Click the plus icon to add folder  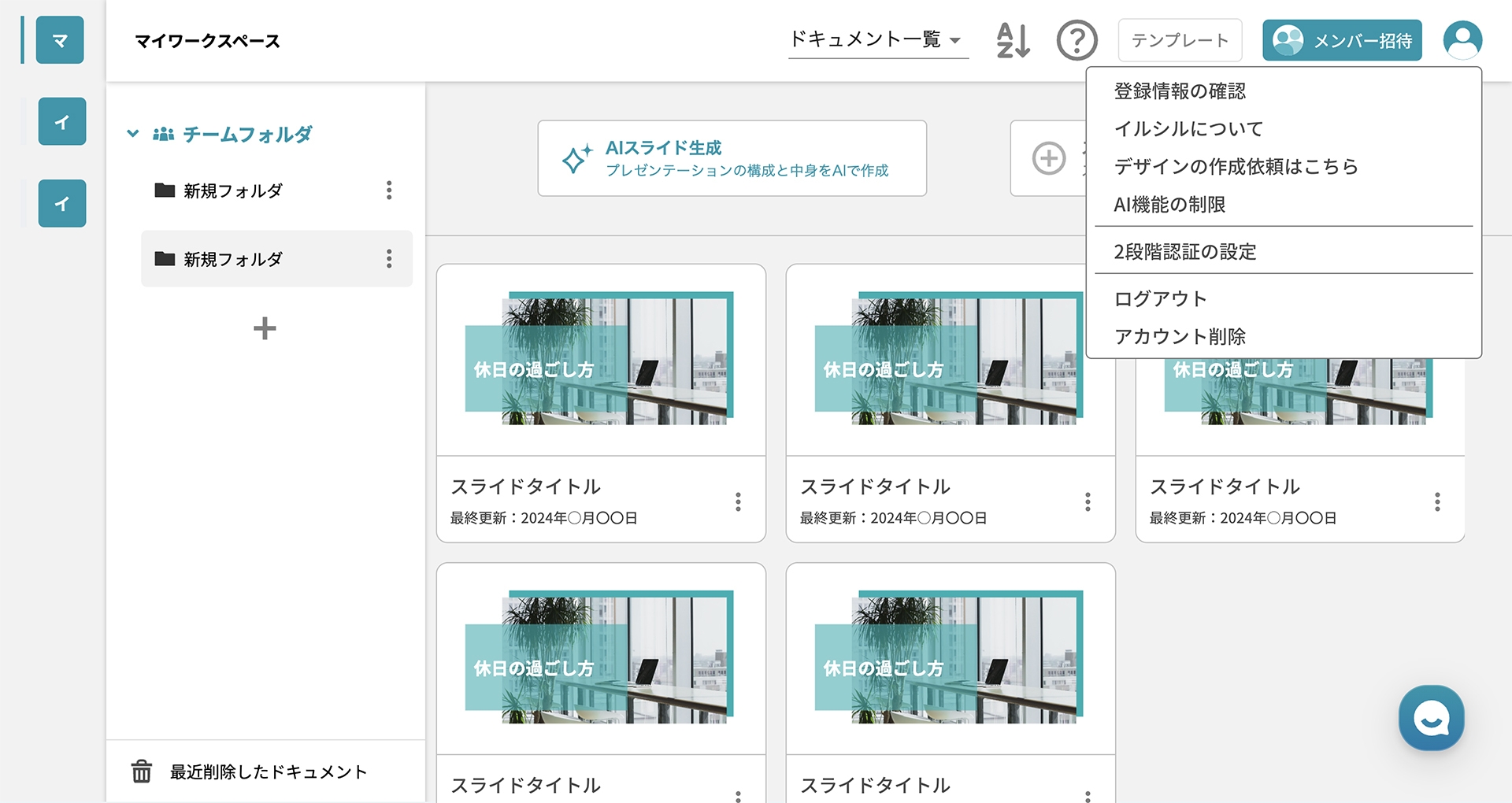click(265, 328)
